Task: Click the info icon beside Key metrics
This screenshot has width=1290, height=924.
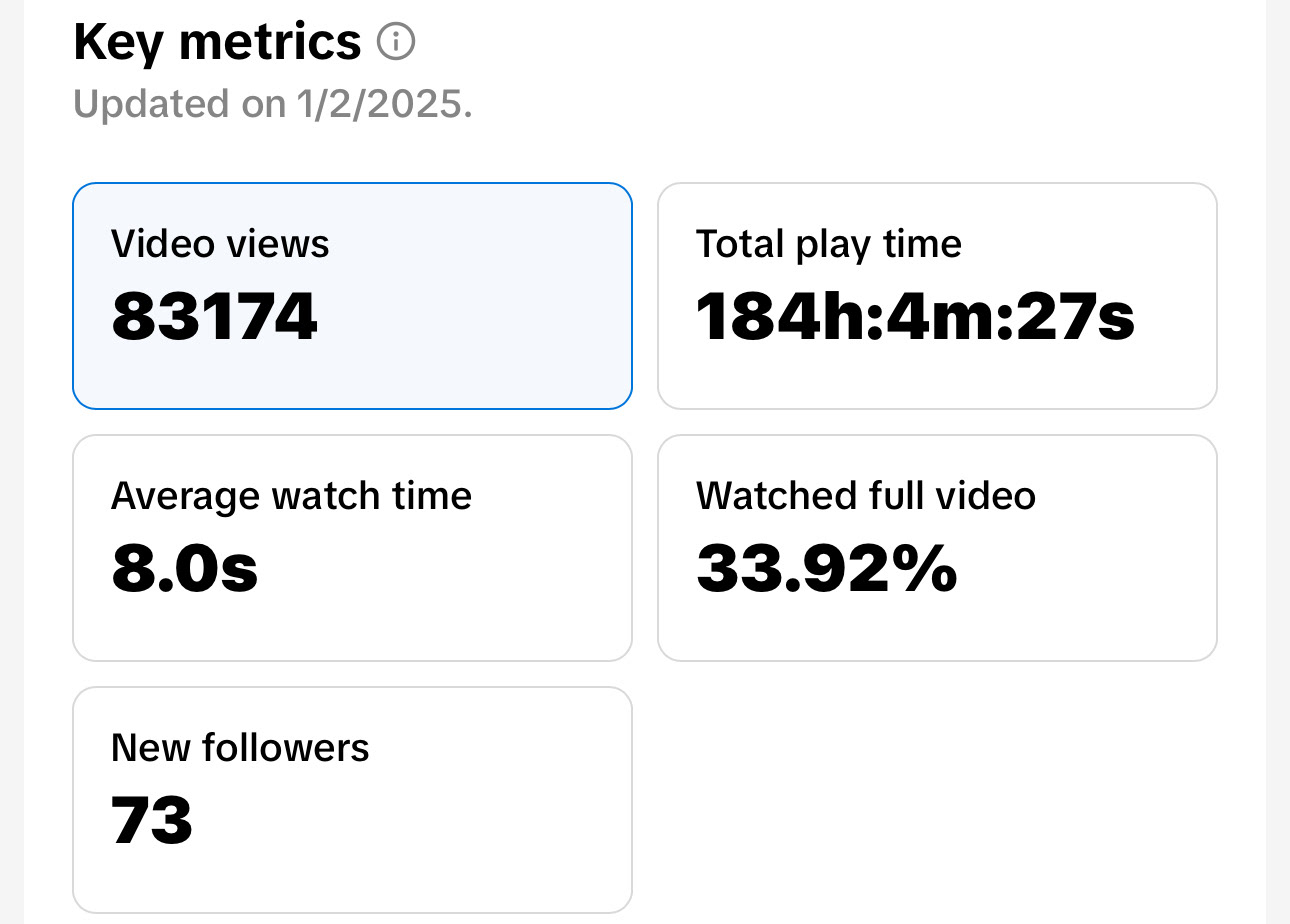Action: click(x=396, y=42)
